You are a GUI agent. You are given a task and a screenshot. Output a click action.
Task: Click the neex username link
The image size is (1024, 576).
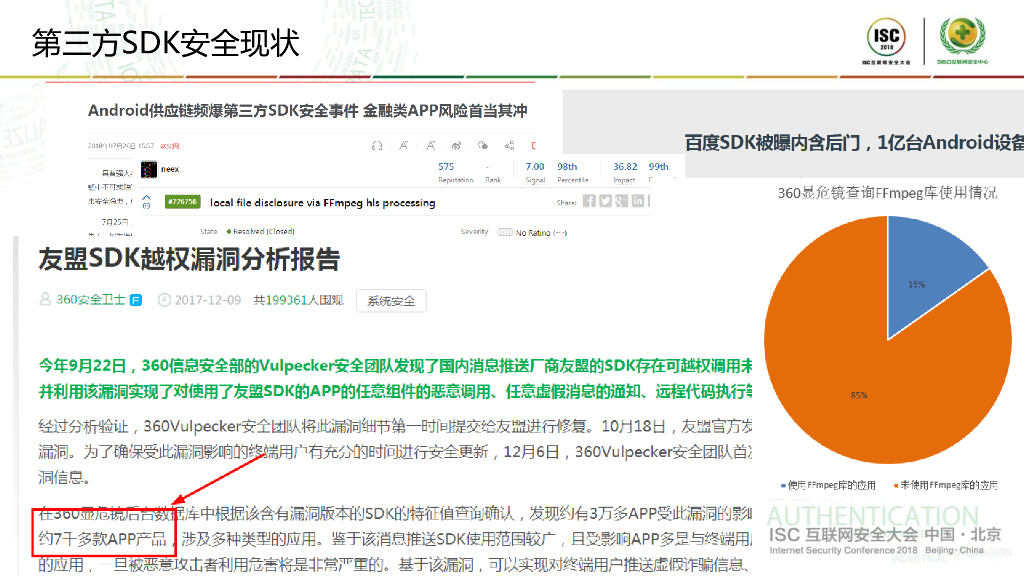[x=169, y=169]
